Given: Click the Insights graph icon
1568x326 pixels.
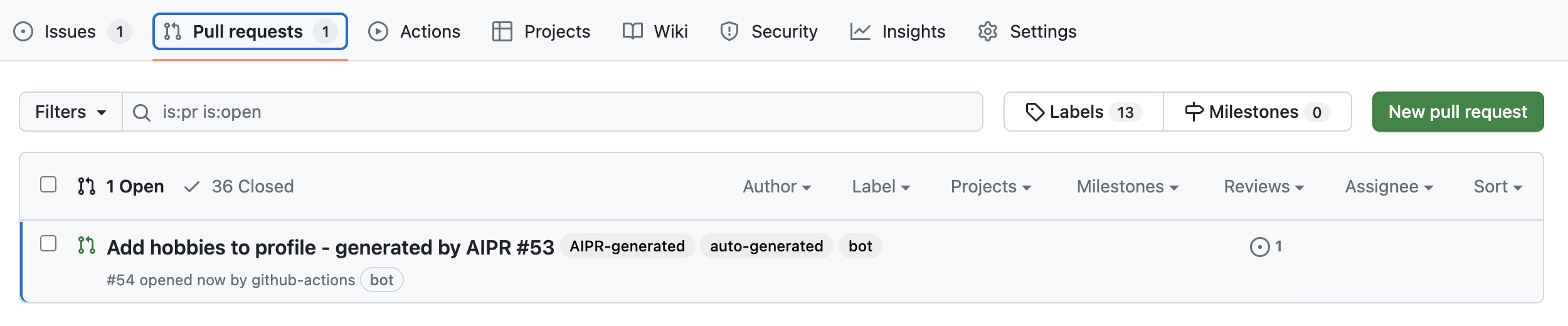Looking at the screenshot, I should [860, 31].
